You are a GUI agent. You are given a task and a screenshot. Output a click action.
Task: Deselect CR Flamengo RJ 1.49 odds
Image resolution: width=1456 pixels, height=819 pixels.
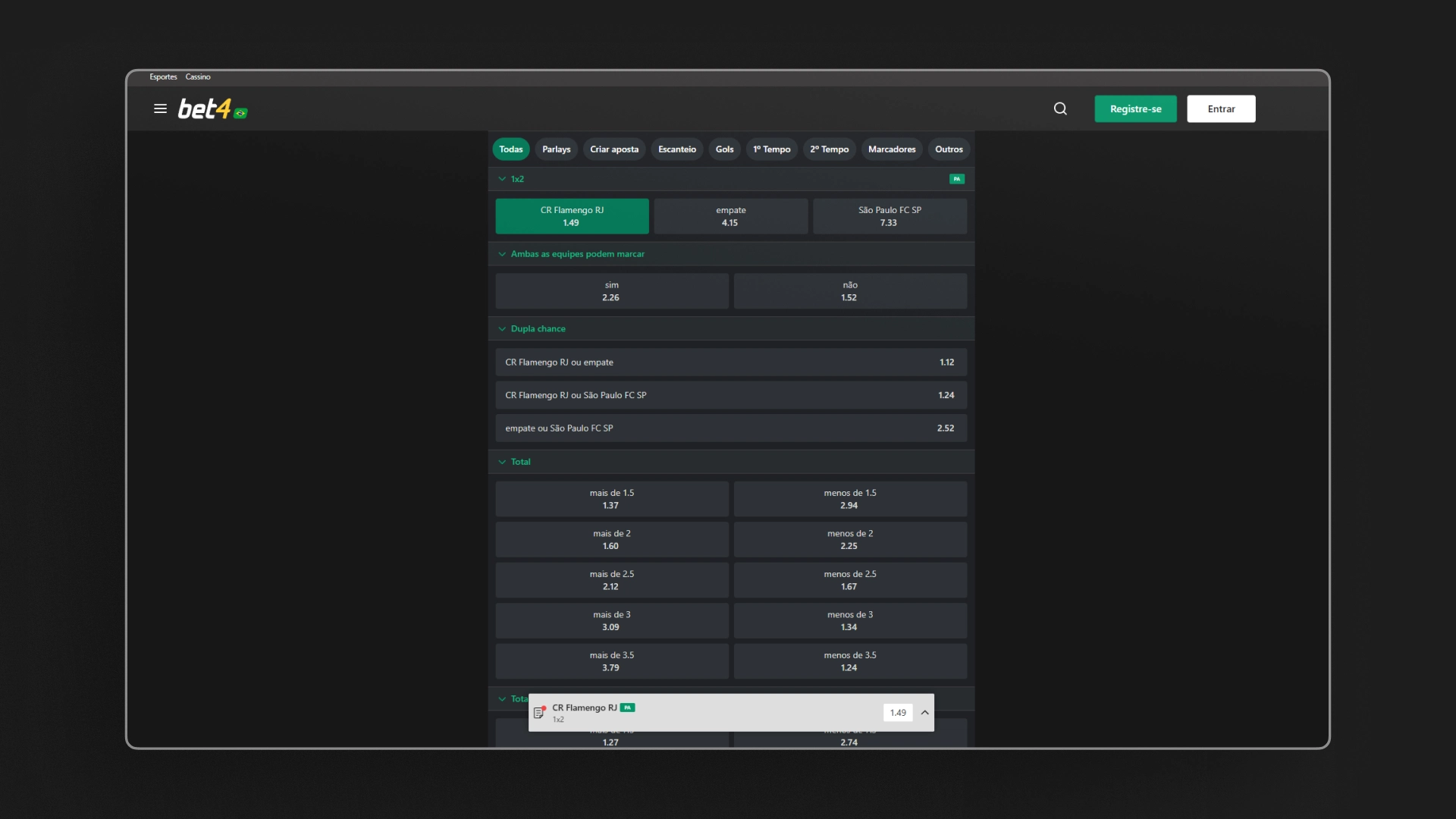[572, 216]
